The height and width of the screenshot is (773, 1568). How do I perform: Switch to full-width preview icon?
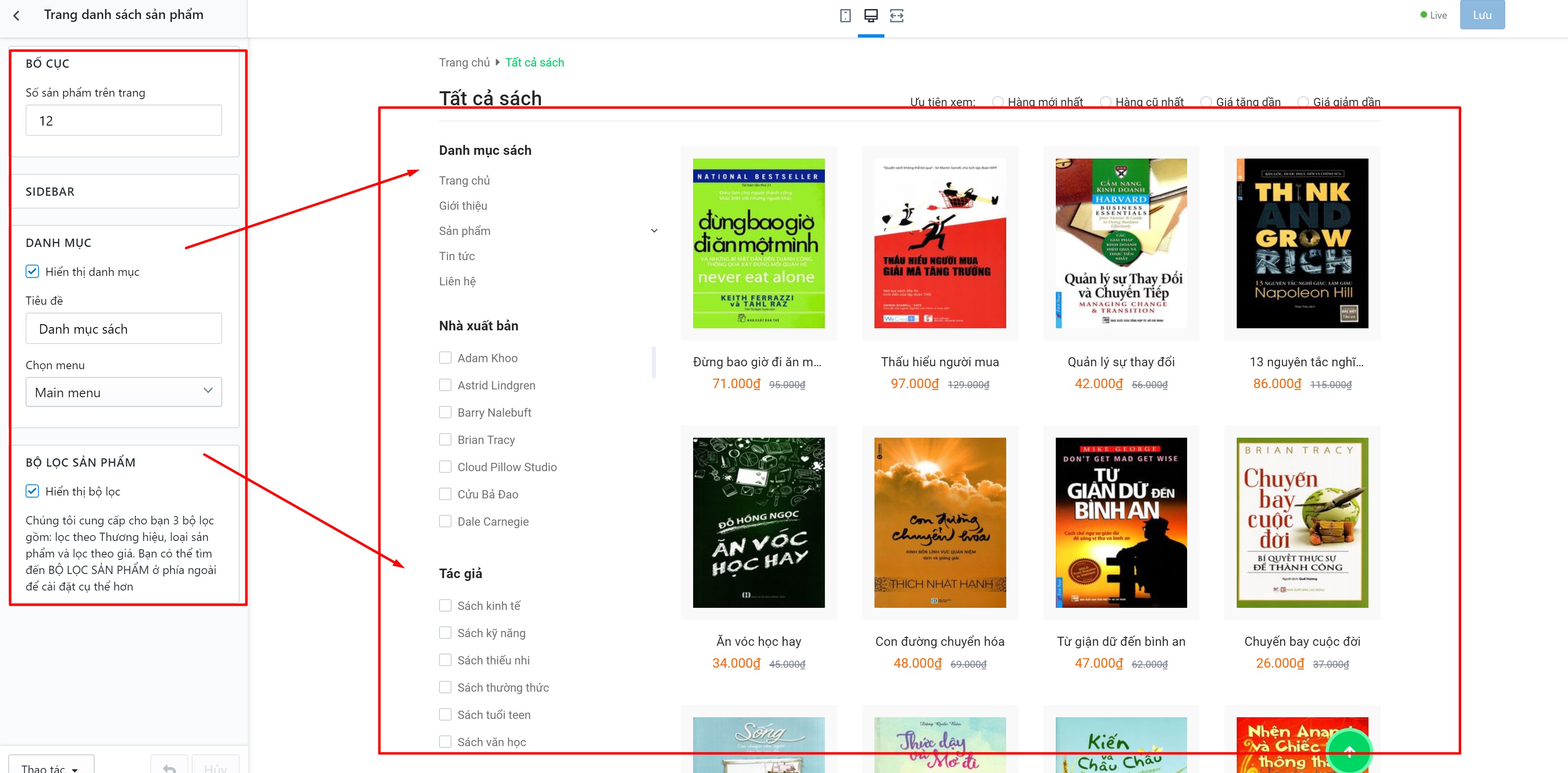[x=897, y=16]
